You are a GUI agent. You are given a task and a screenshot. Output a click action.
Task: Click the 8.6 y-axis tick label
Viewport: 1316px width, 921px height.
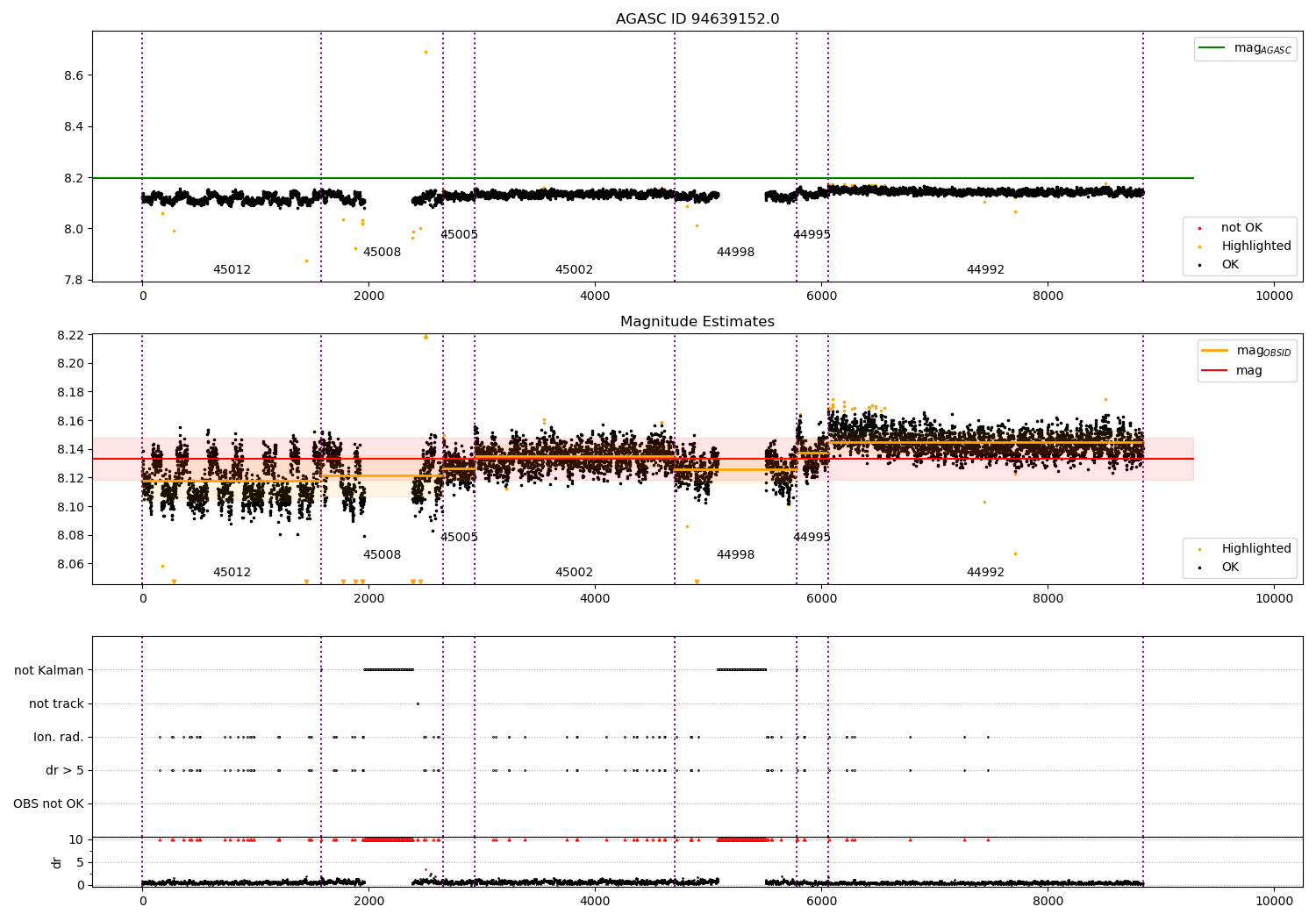tap(74, 75)
